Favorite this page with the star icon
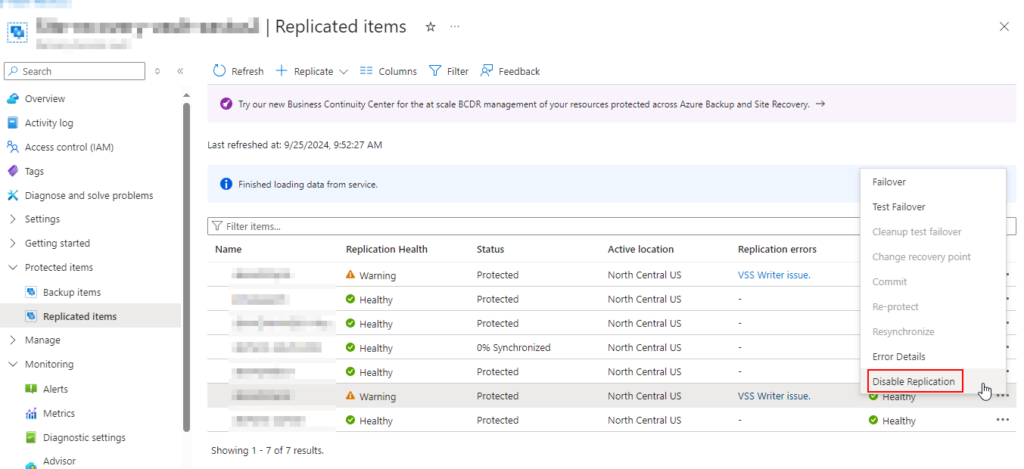The height and width of the screenshot is (469, 1024). (x=431, y=27)
